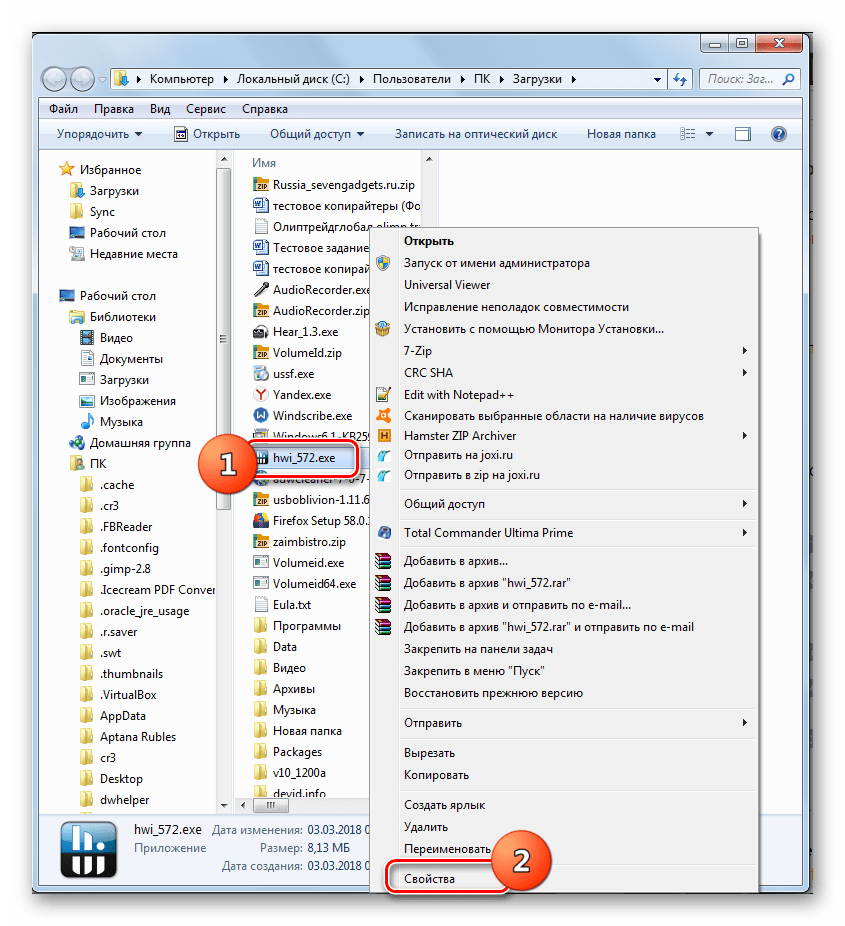Open the Сервис menu
This screenshot has height=926, width=845.
click(205, 109)
